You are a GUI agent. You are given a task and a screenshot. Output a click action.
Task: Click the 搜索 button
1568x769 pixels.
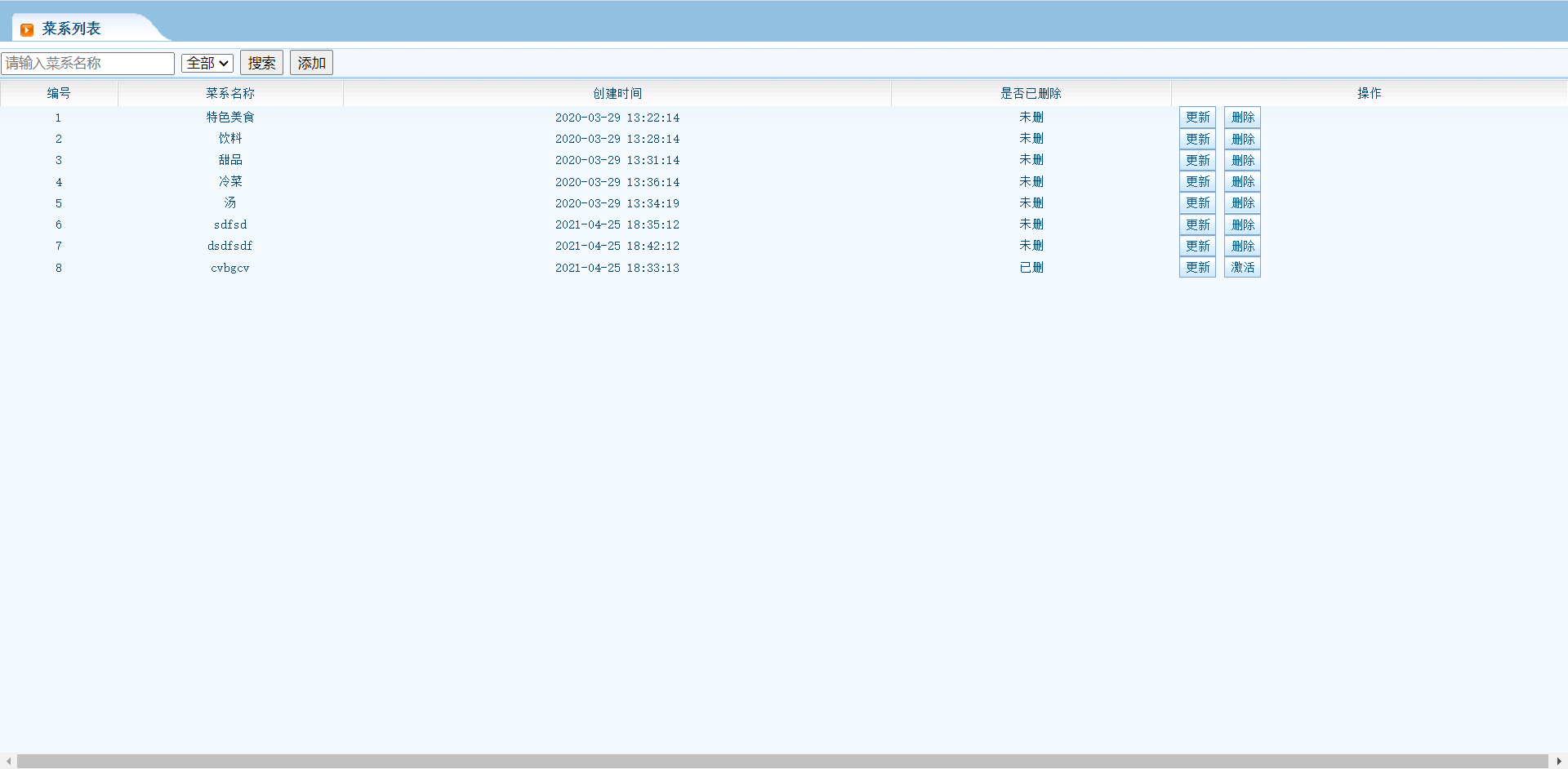coord(261,63)
